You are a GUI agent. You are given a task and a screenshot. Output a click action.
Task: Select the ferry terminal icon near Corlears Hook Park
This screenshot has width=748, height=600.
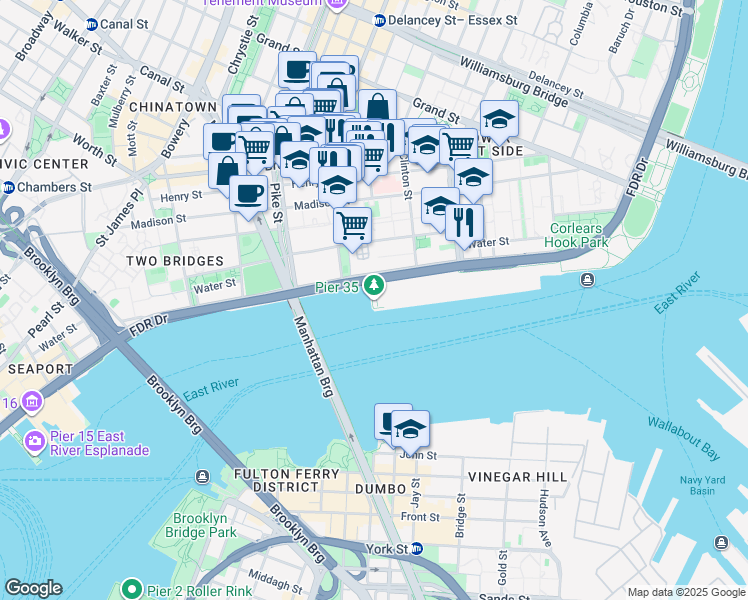588,279
